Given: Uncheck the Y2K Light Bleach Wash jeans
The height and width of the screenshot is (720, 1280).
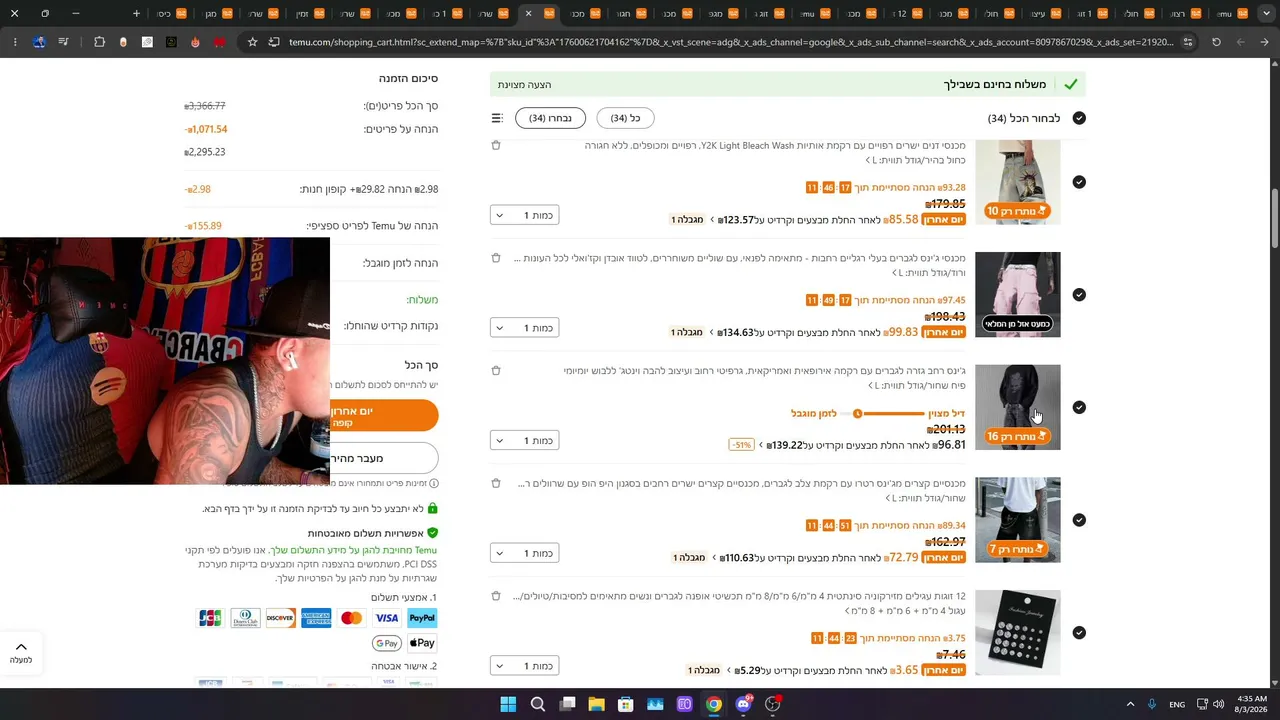Looking at the screenshot, I should (1079, 182).
